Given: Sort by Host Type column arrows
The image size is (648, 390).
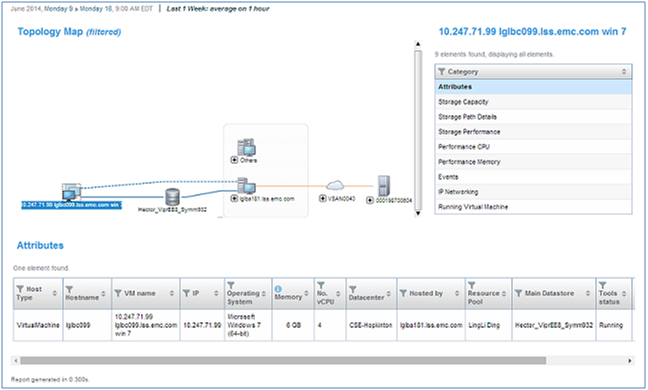Looking at the screenshot, I should click(x=55, y=293).
